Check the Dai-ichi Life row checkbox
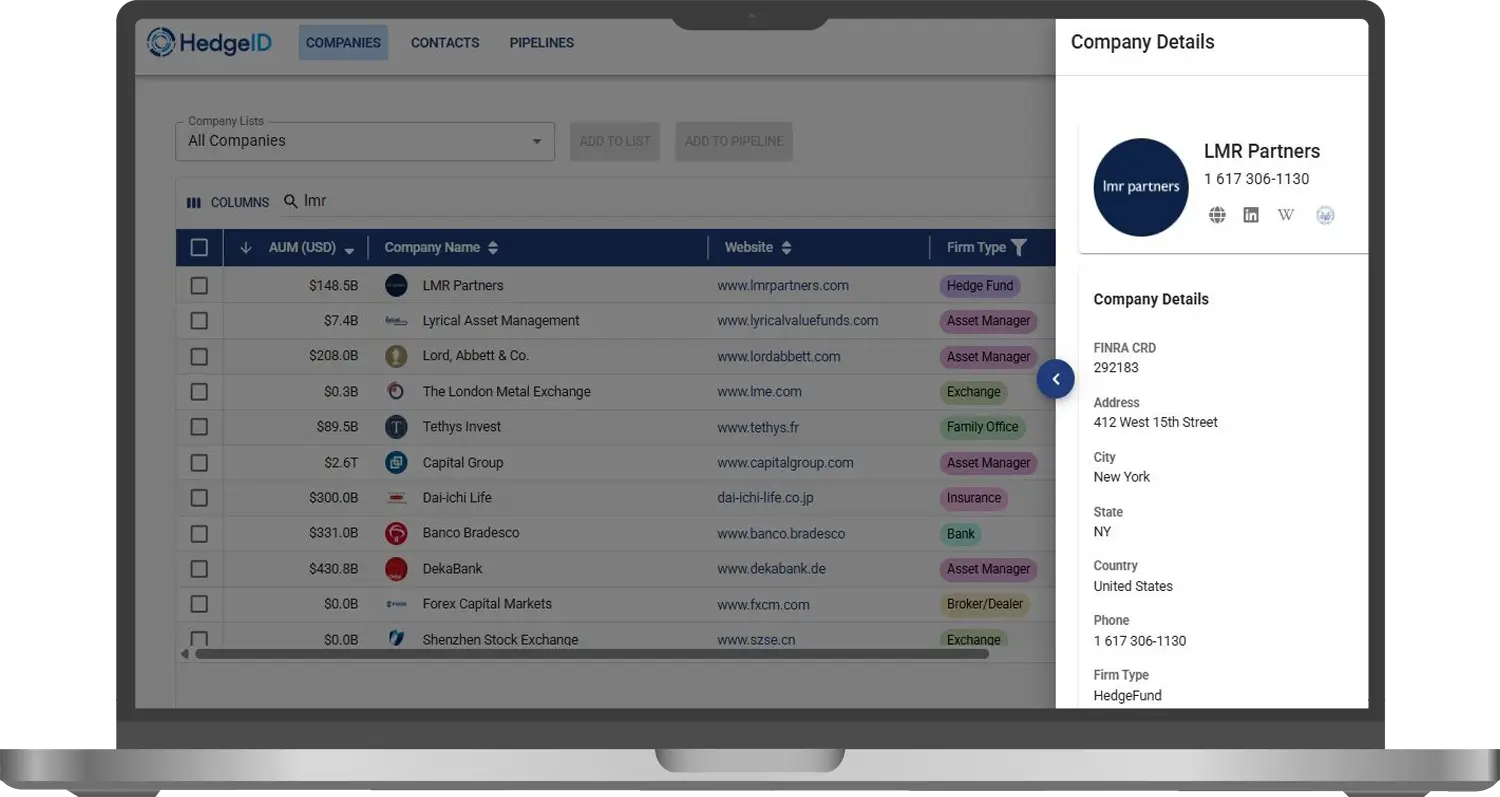The image size is (1500, 797). [x=199, y=498]
